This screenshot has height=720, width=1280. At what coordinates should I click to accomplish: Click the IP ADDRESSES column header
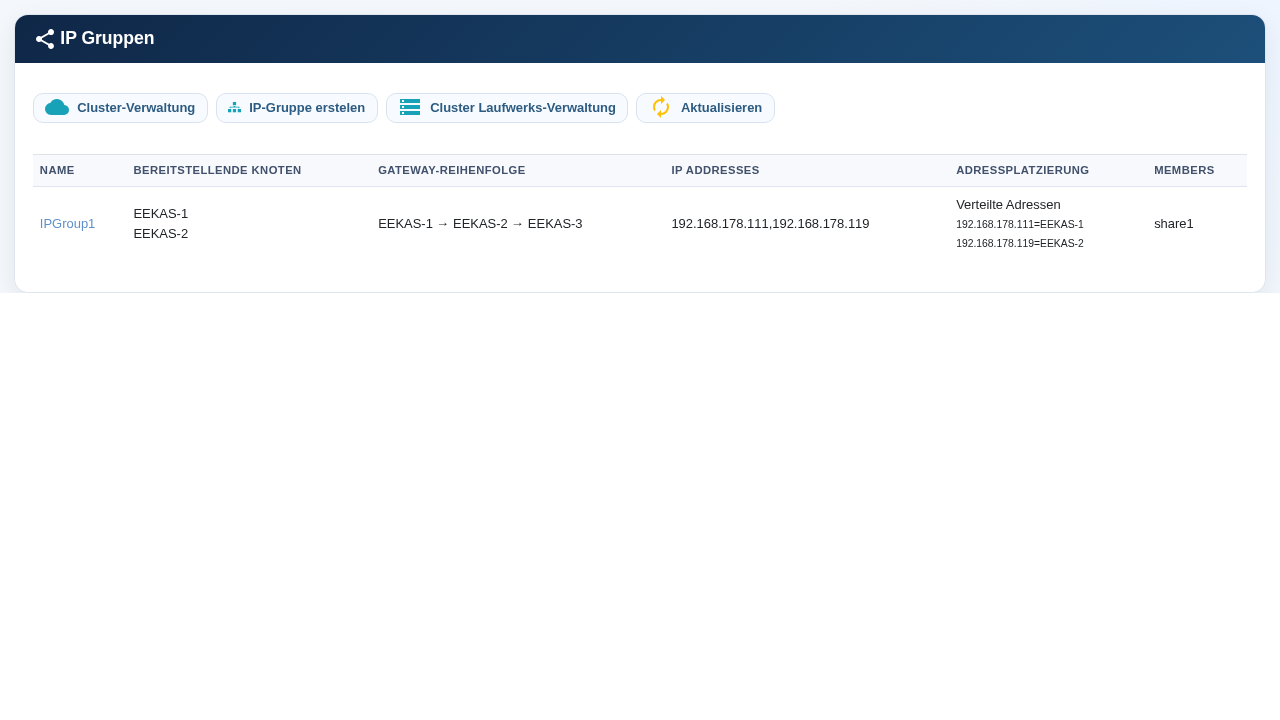tap(715, 170)
